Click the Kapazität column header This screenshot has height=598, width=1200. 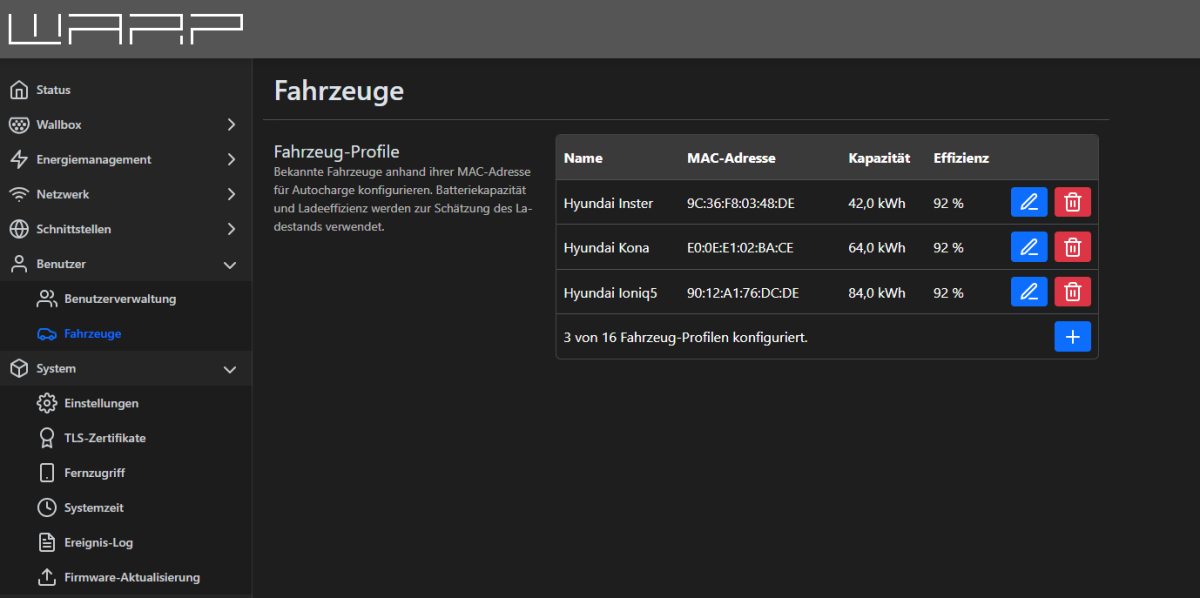point(879,158)
